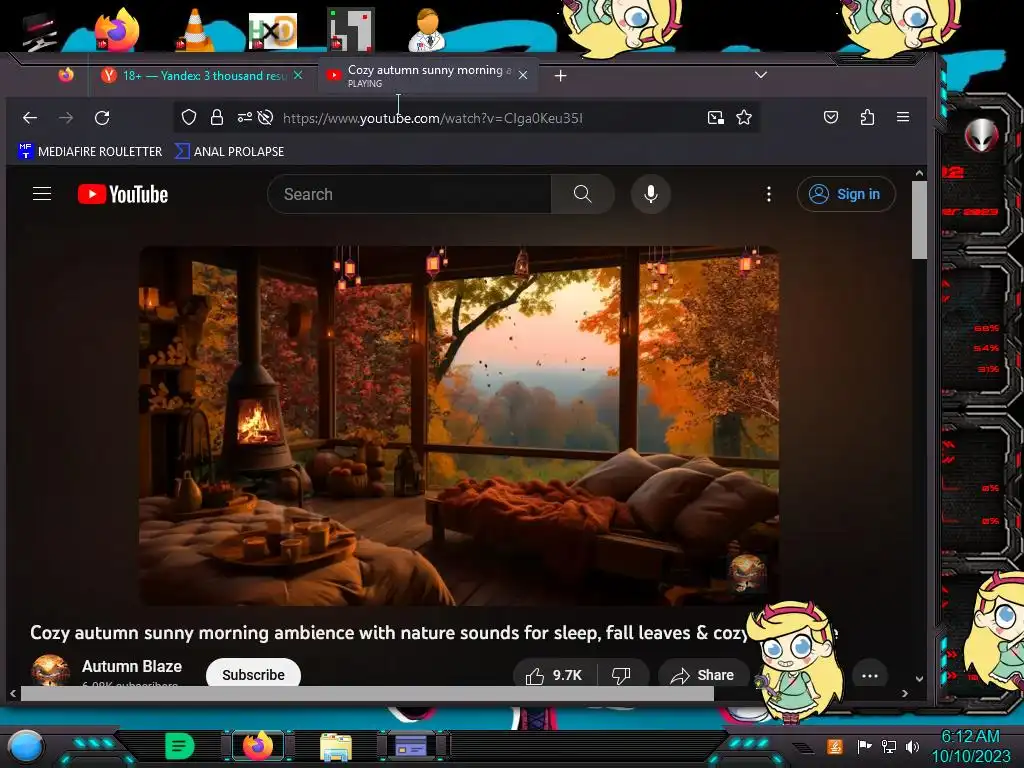Open the Action Center flag icon
1024x768 pixels.
pyautogui.click(x=865, y=746)
